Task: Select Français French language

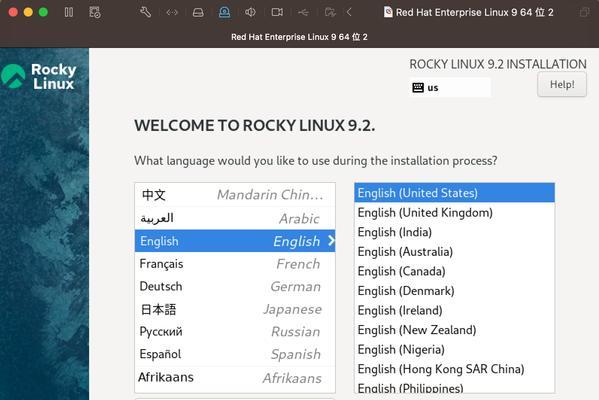Action: pyautogui.click(x=235, y=264)
